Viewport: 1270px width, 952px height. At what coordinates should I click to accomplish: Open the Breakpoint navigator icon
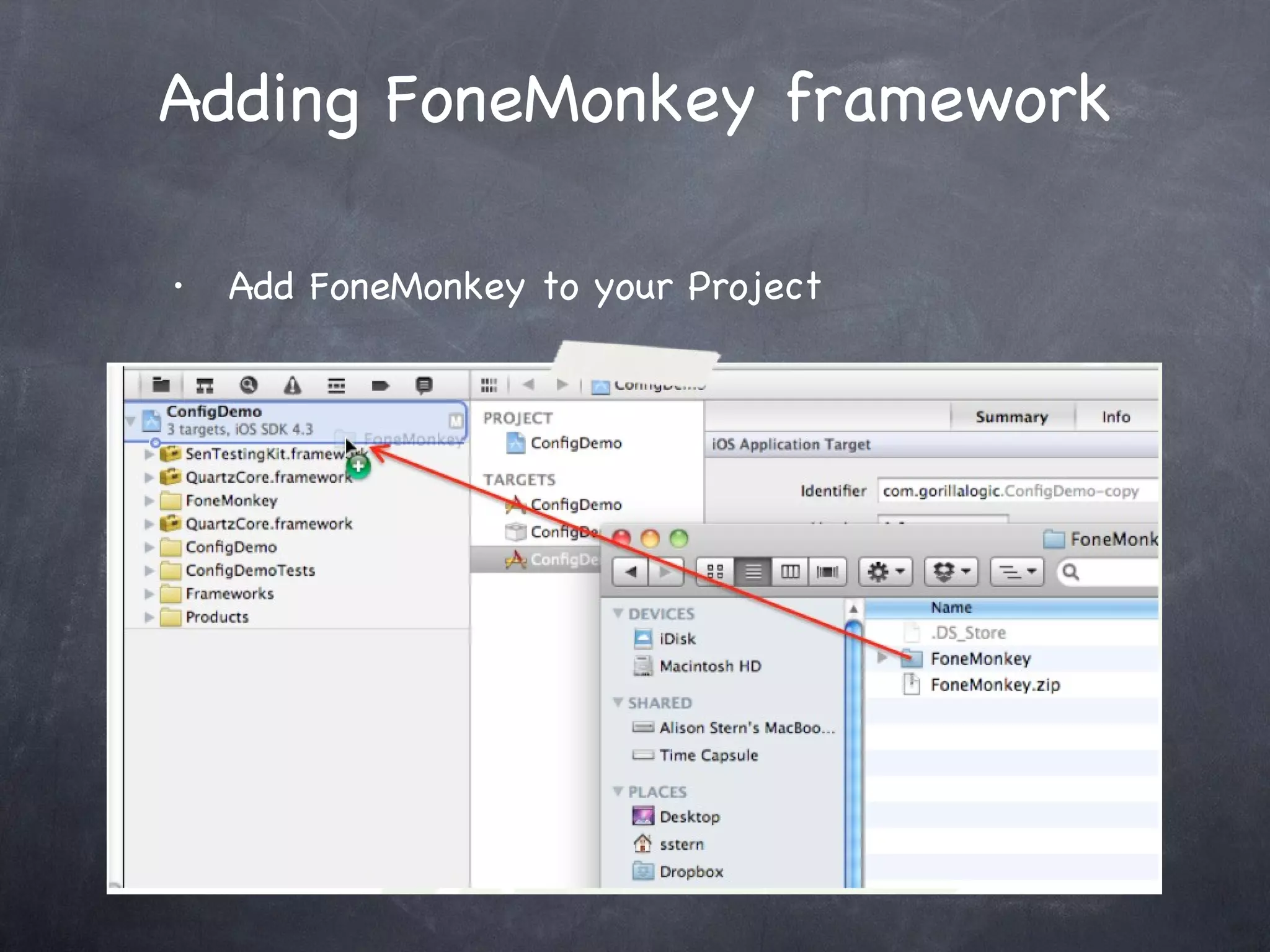click(x=380, y=386)
